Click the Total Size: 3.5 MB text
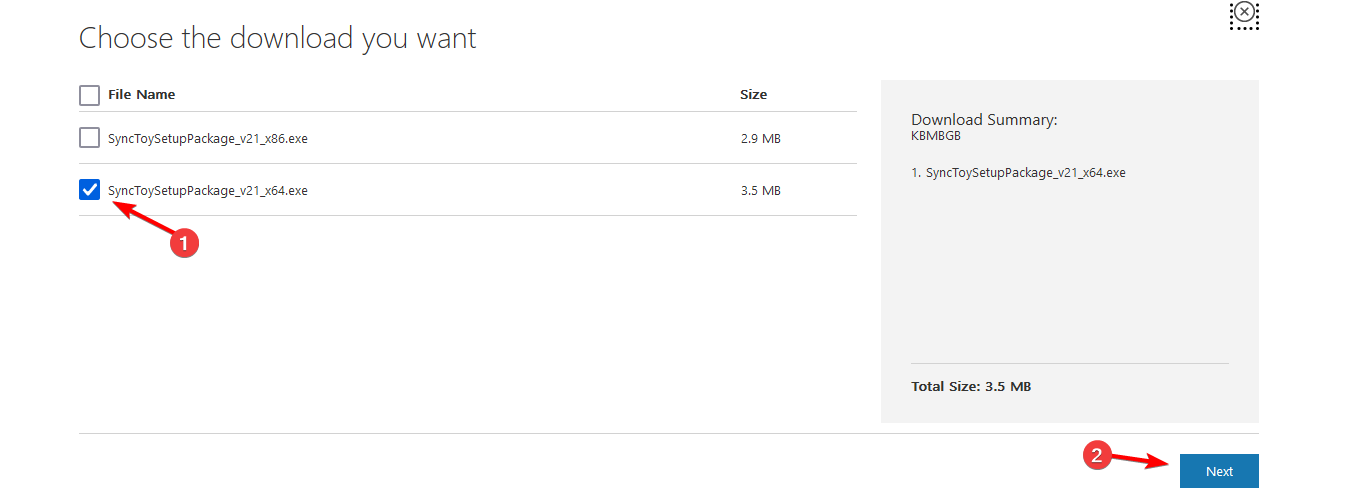Image resolution: width=1365 pixels, height=504 pixels. (x=970, y=386)
